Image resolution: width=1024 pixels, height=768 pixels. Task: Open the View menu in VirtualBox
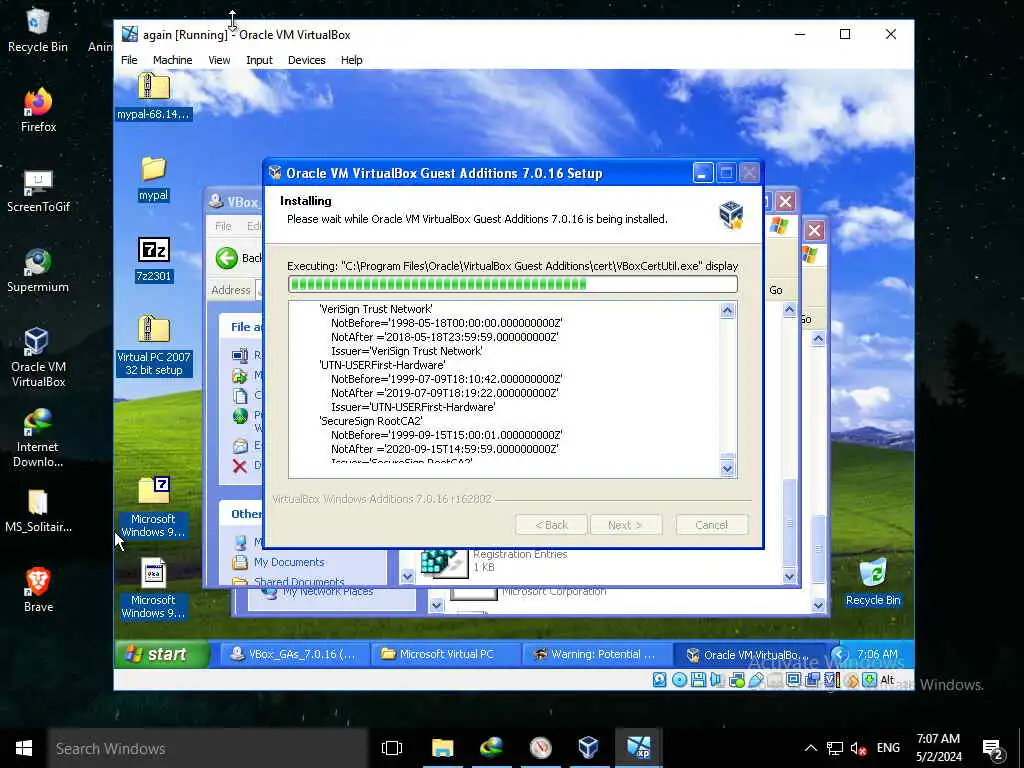(x=219, y=60)
